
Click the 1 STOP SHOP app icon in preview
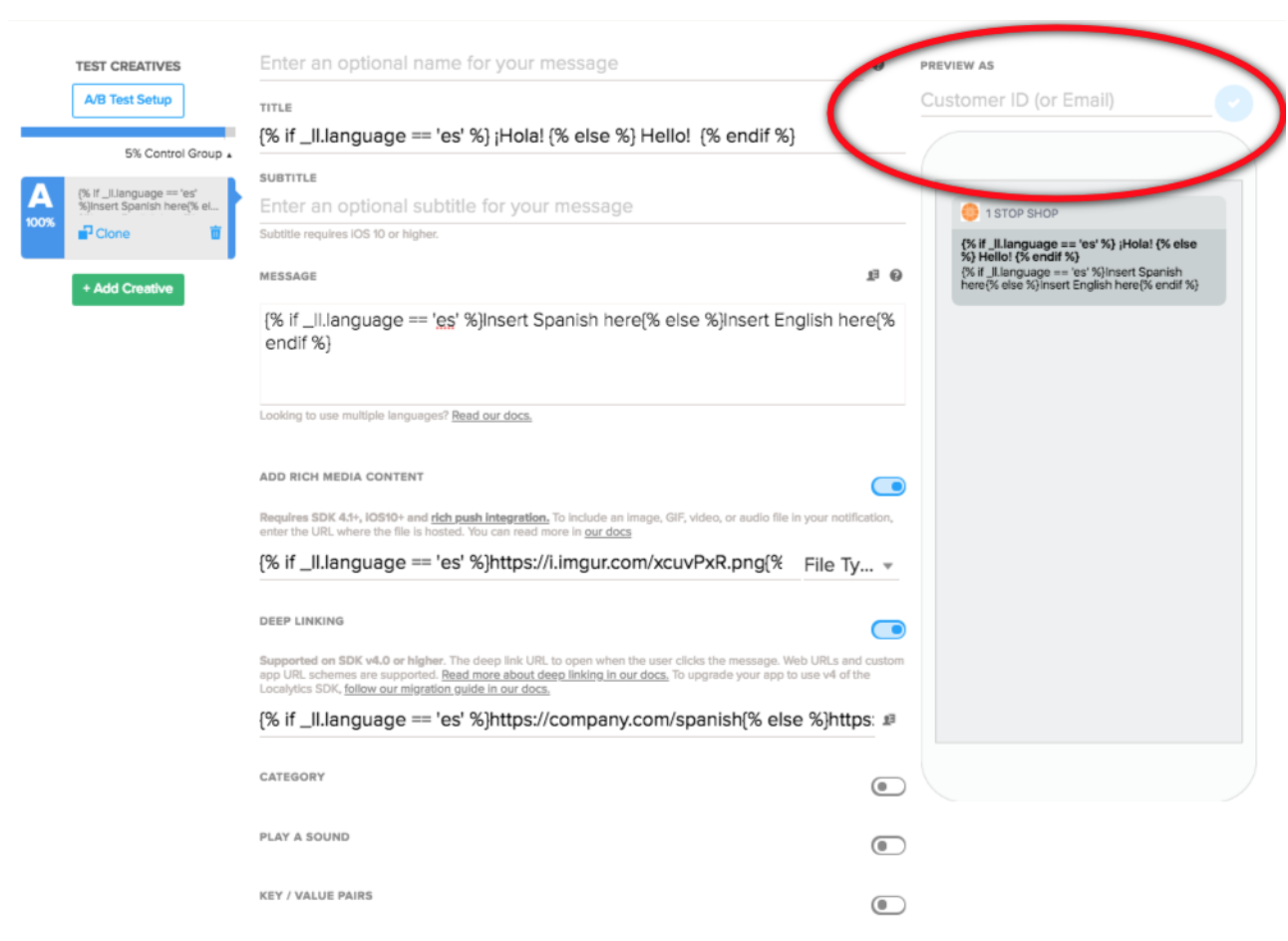click(969, 212)
